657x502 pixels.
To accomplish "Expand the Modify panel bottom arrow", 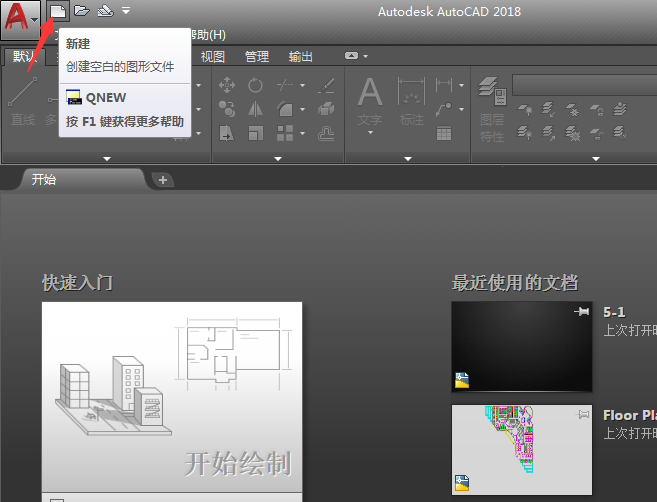I will point(278,158).
